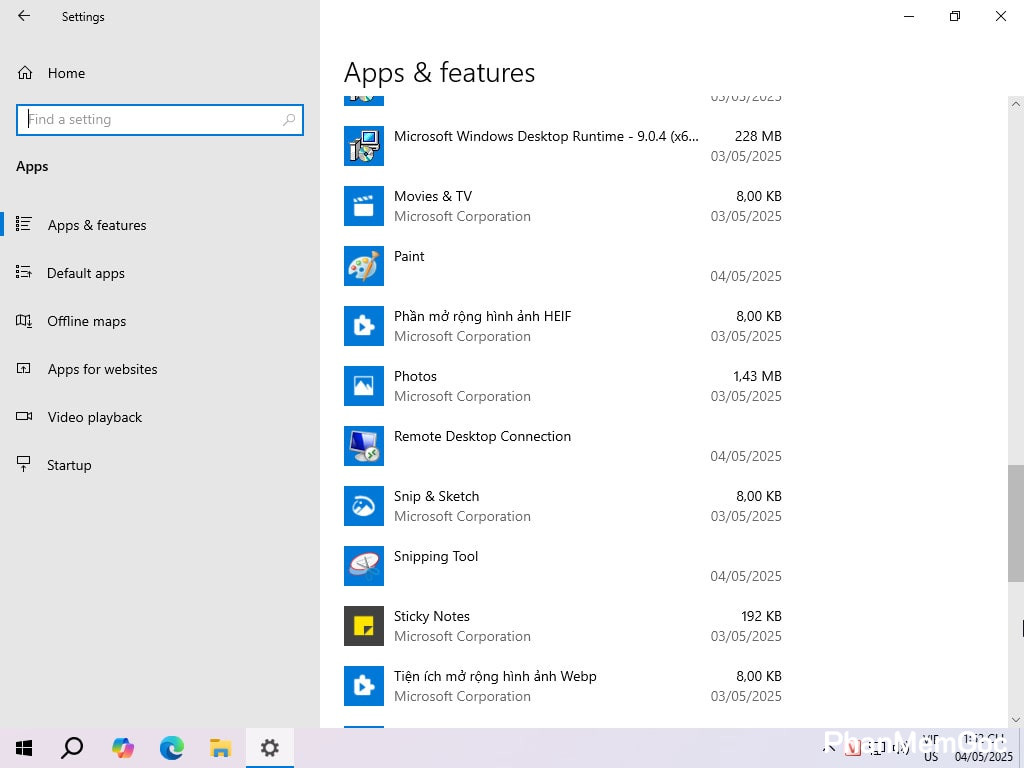Open Microsoft Edge from the taskbar

point(172,748)
